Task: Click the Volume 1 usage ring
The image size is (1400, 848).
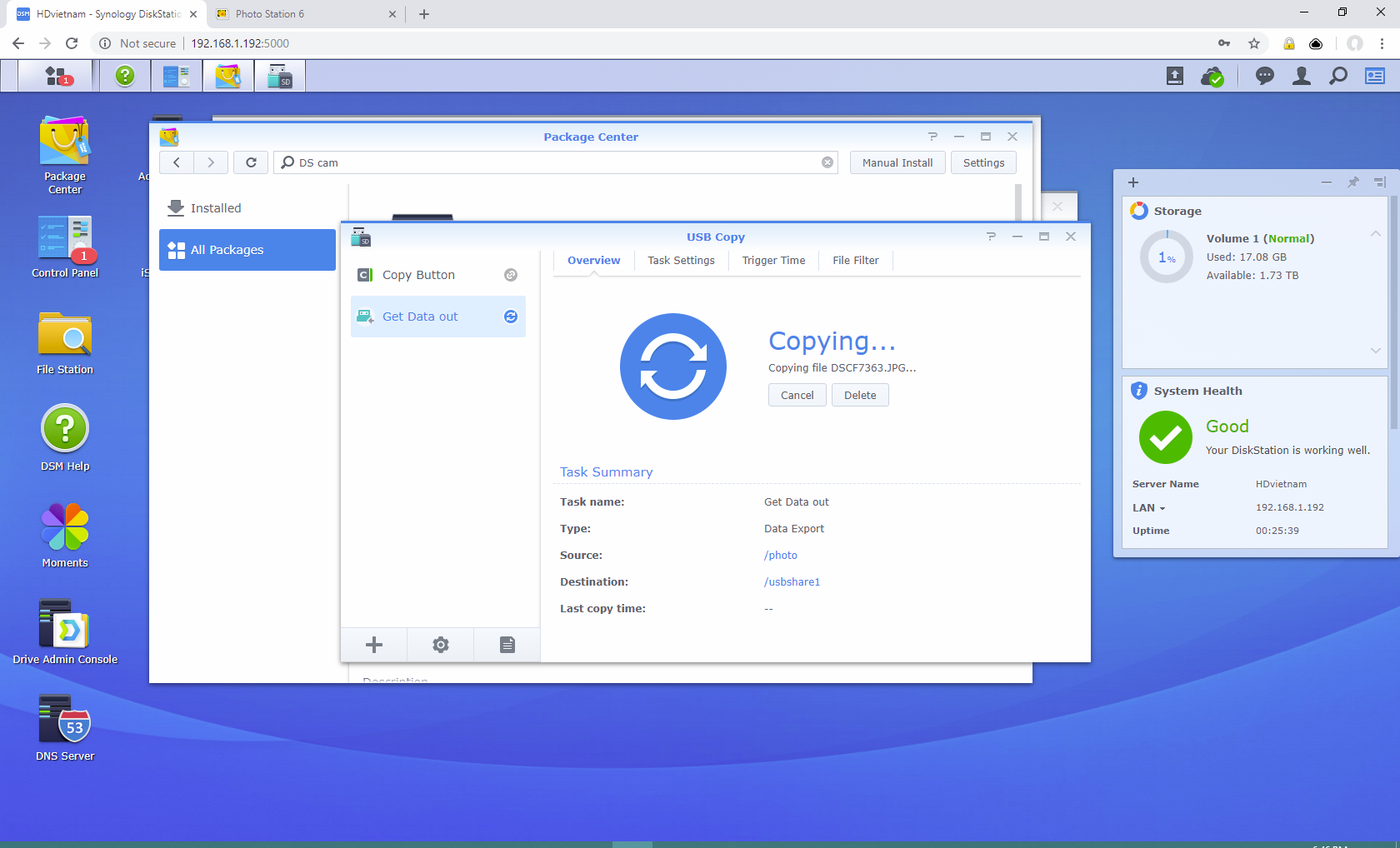Action: 1167,257
